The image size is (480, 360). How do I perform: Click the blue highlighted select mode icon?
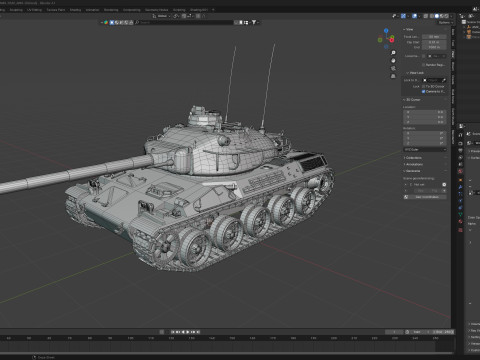[x=112, y=22]
